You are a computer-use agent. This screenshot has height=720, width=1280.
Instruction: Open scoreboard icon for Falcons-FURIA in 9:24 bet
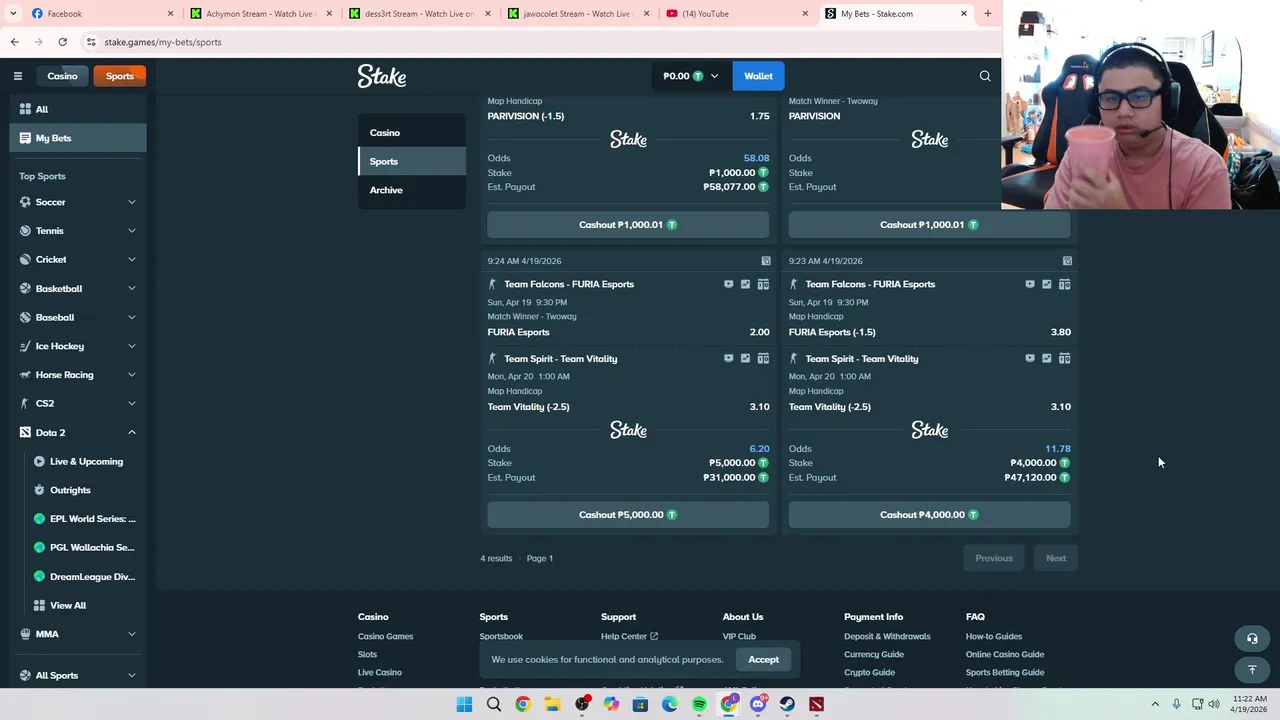click(763, 284)
